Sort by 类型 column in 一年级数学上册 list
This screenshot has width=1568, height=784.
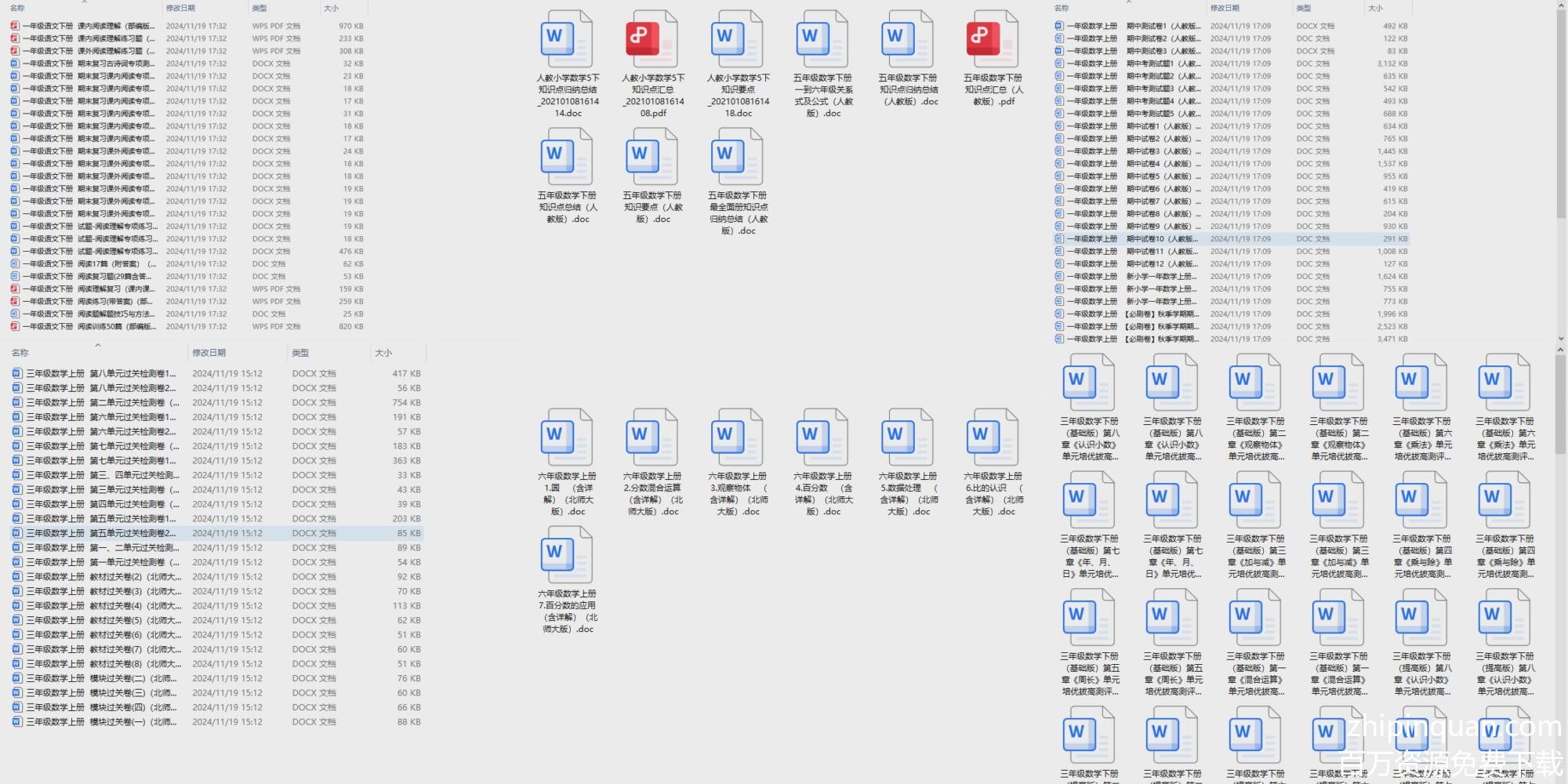pos(1304,8)
